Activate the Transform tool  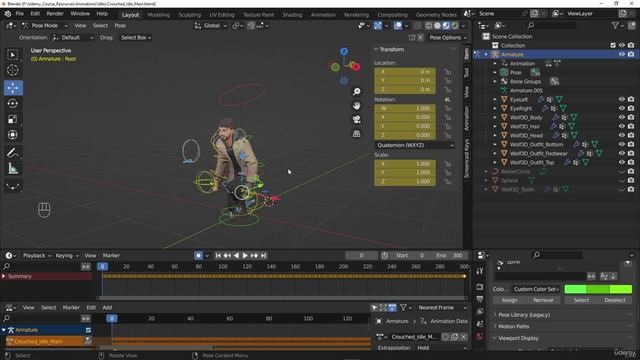13,135
